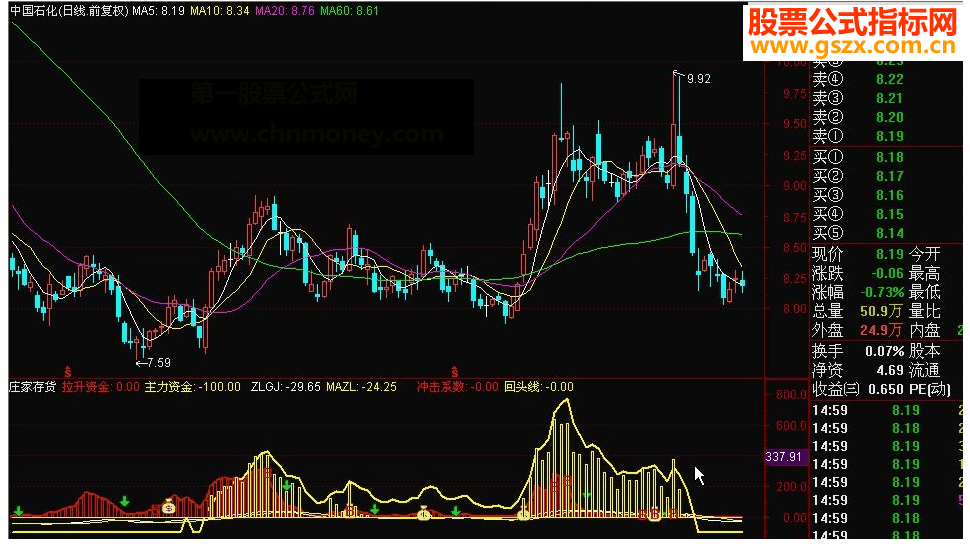Viewport: 970px width, 544px height.
Task: Click the leftmost green down-arrow signal
Action: point(19,511)
